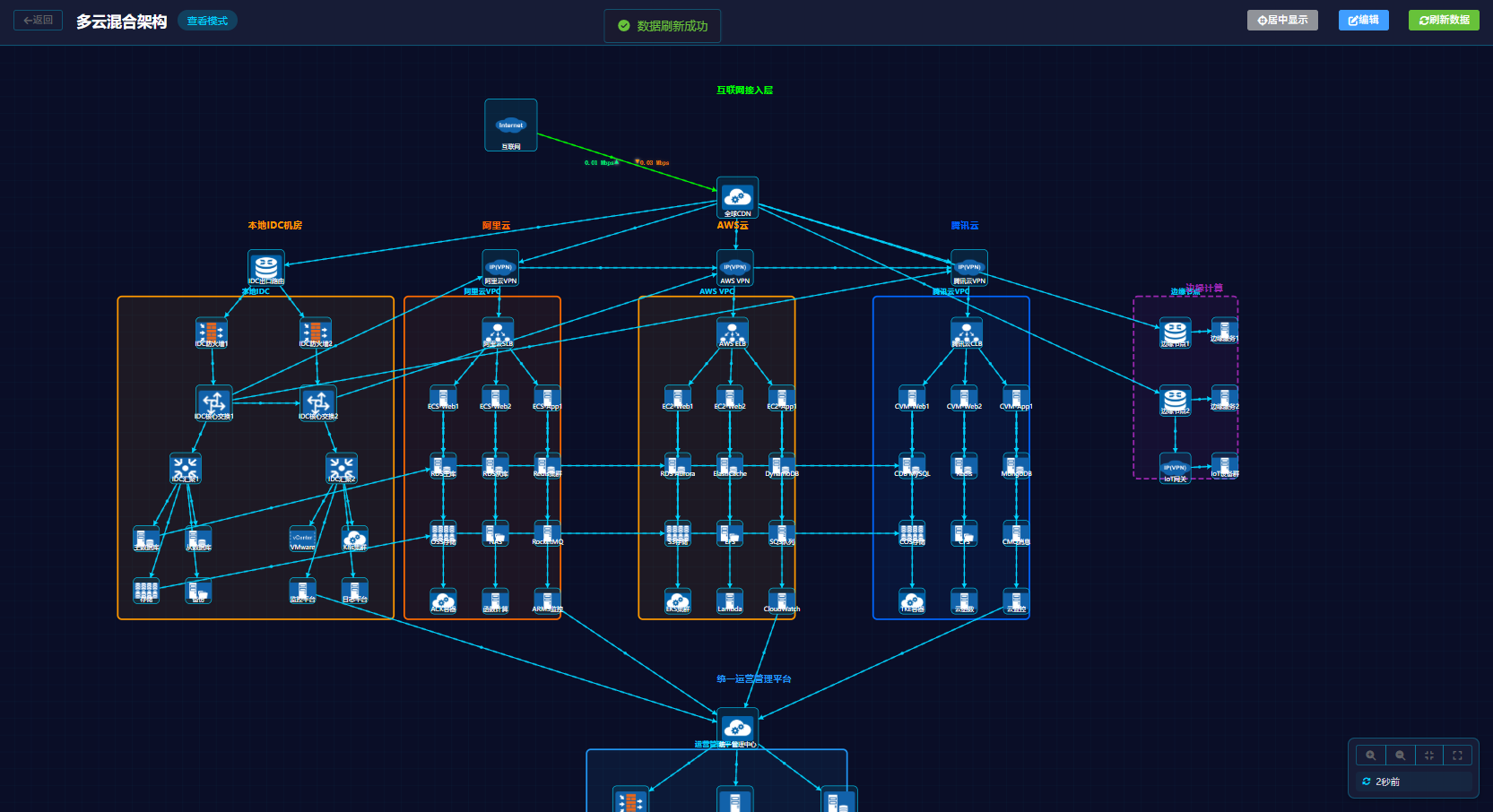Select the ECS-App1 server node
Viewport: 1493px width, 812px height.
pyautogui.click(x=547, y=398)
